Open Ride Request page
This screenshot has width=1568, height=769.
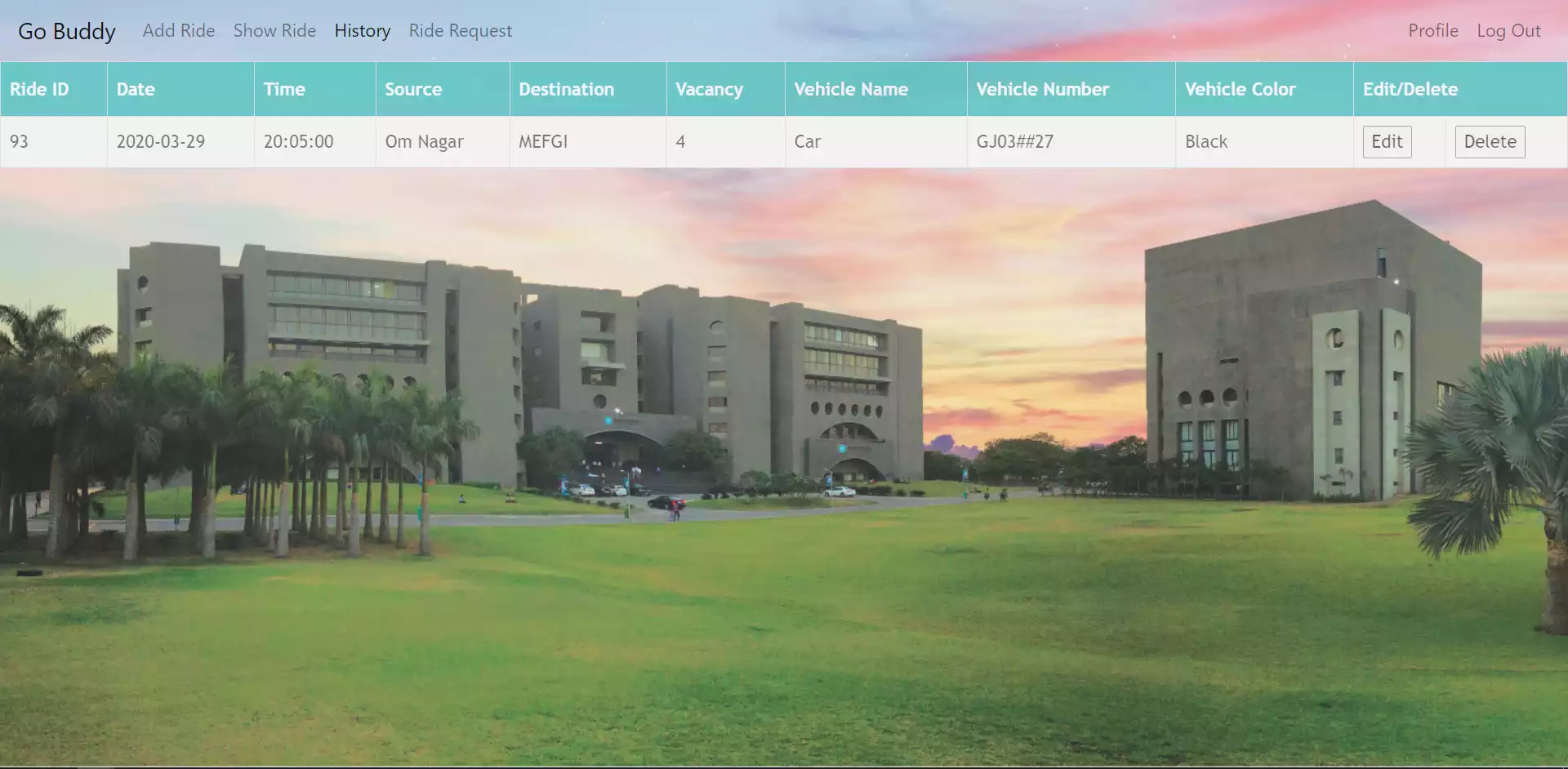[x=461, y=31]
